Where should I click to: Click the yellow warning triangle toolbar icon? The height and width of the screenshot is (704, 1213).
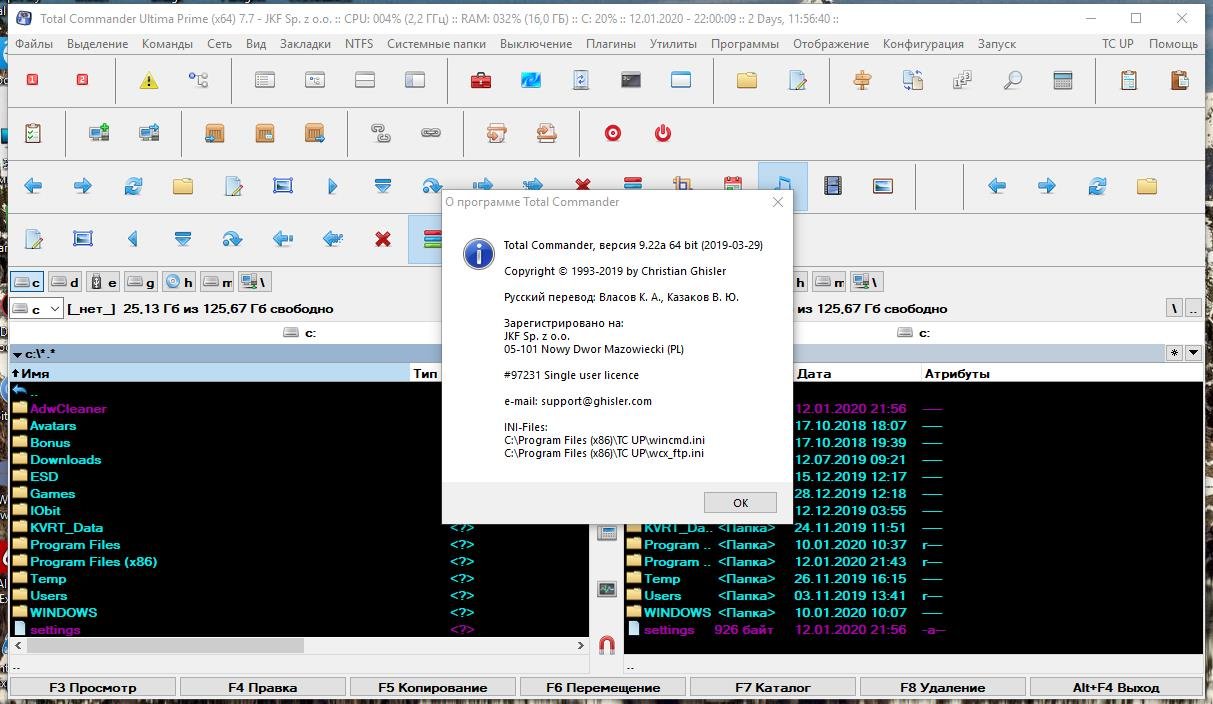149,81
